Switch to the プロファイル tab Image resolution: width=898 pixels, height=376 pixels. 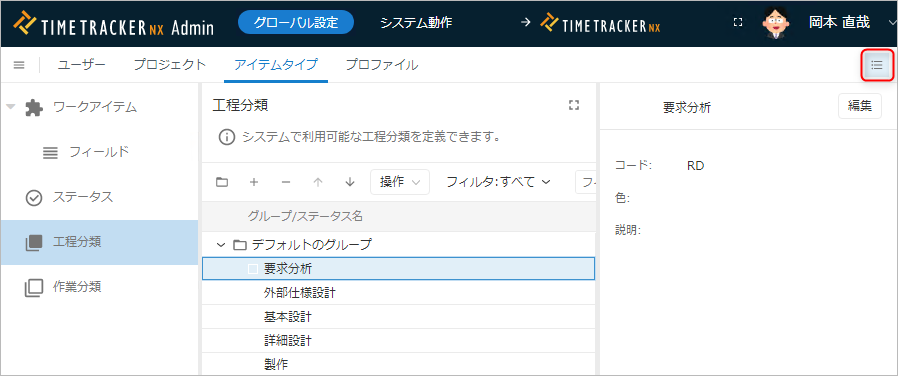381,65
